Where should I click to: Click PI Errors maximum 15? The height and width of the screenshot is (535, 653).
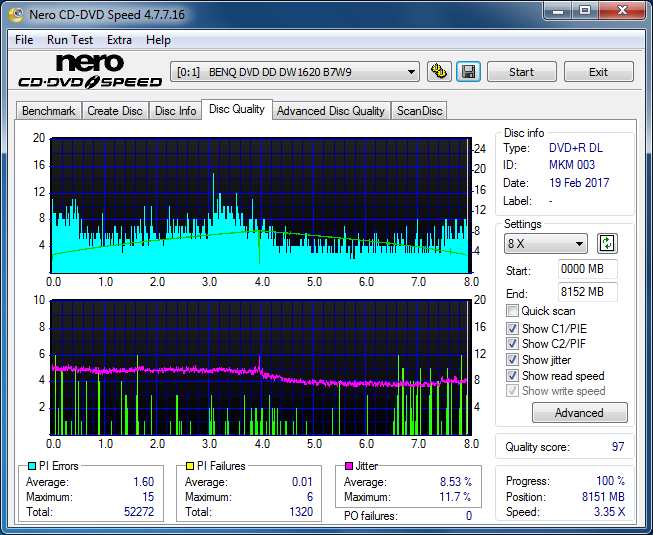(x=148, y=497)
